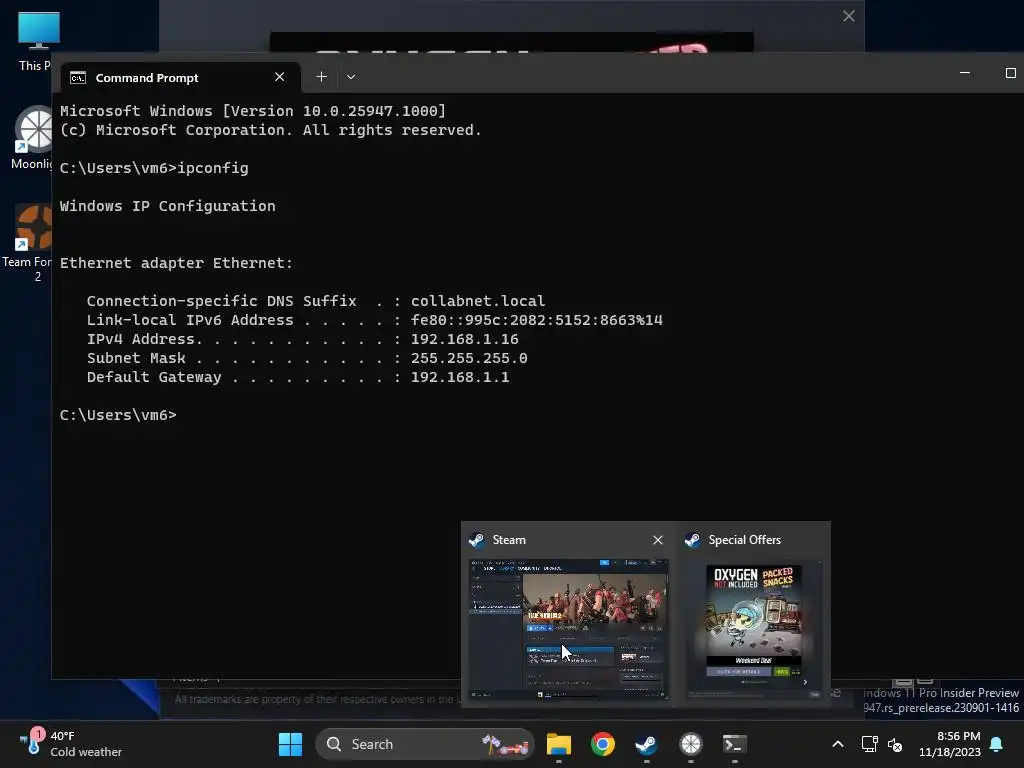Expand the terminal profile dropdown chevron
Viewport: 1024px width, 768px height.
pyautogui.click(x=351, y=77)
